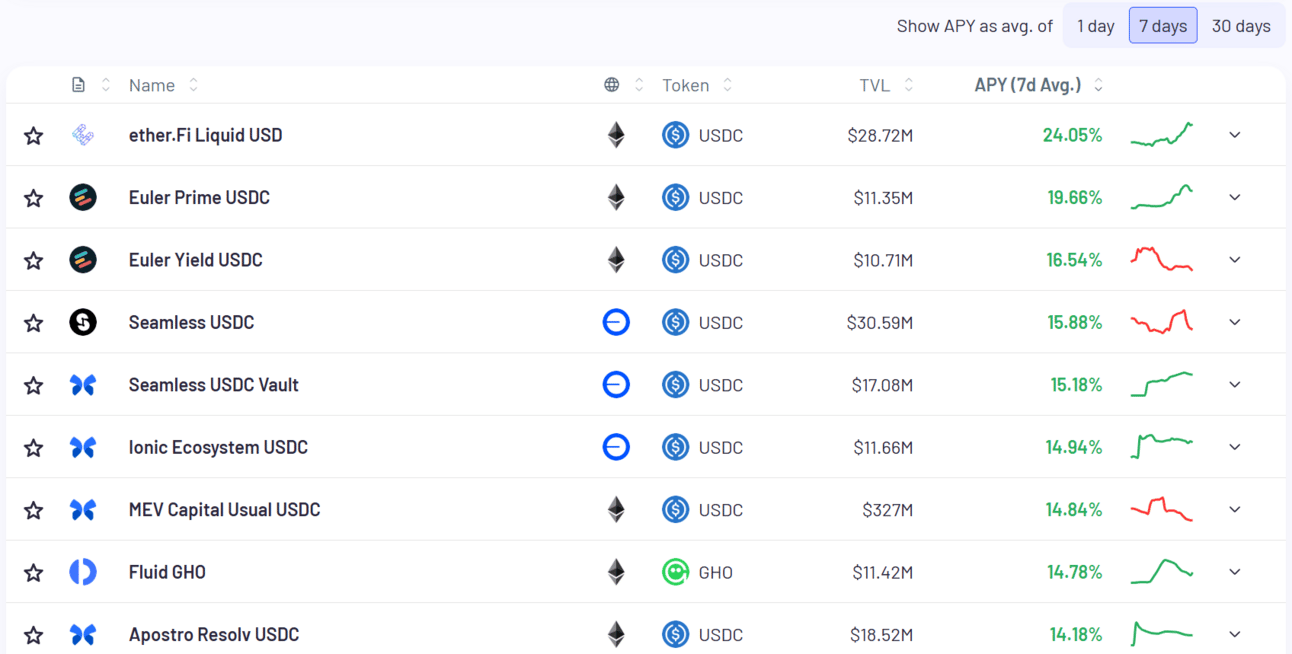Click the Seamless USDC protocol logo
The height and width of the screenshot is (654, 1292).
(x=83, y=322)
